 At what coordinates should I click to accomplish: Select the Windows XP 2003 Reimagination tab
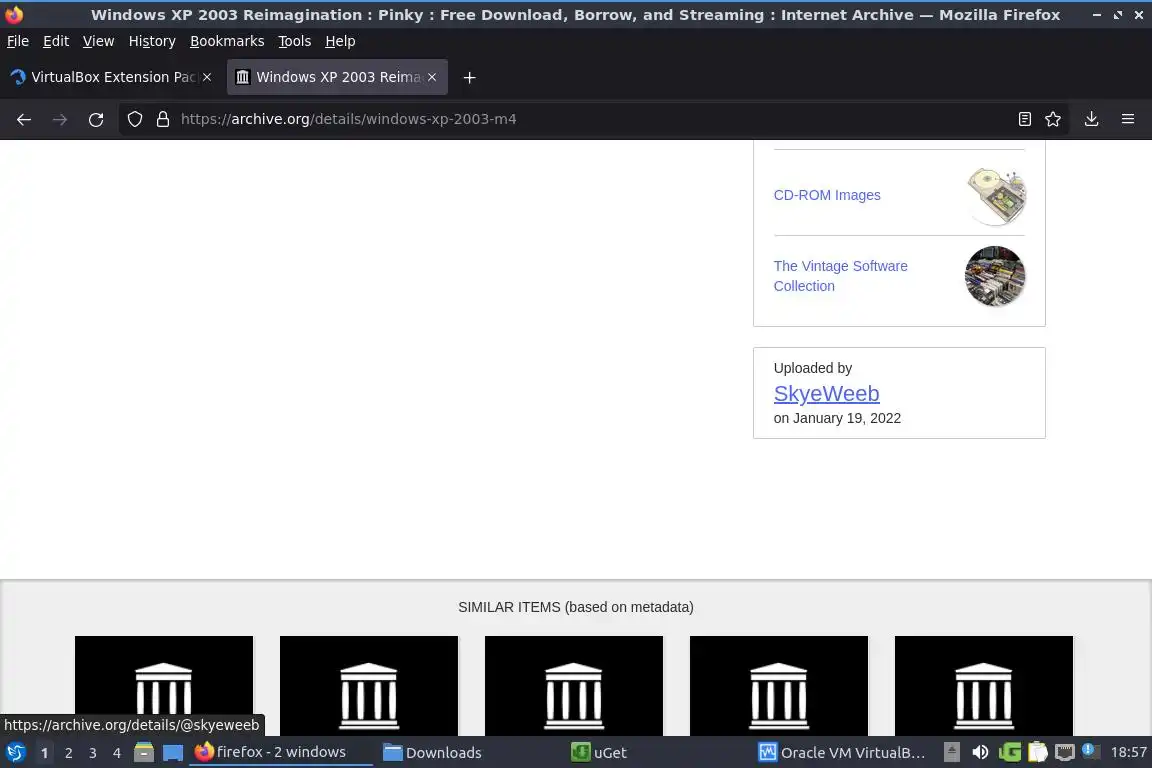[x=337, y=77]
